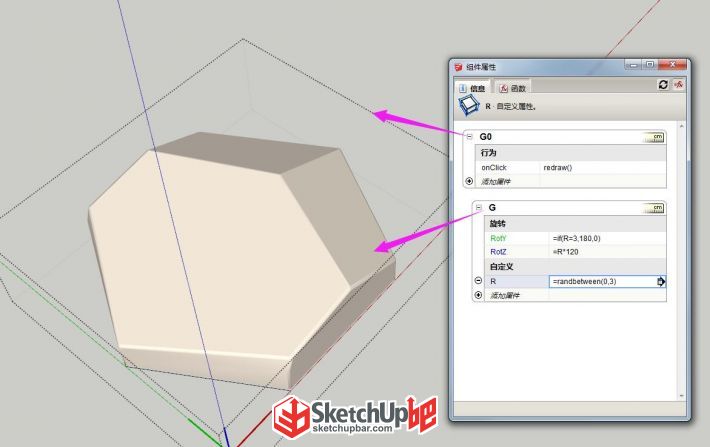Delete the R attribute via minus icon
Image resolution: width=710 pixels, height=447 pixels.
(x=478, y=281)
